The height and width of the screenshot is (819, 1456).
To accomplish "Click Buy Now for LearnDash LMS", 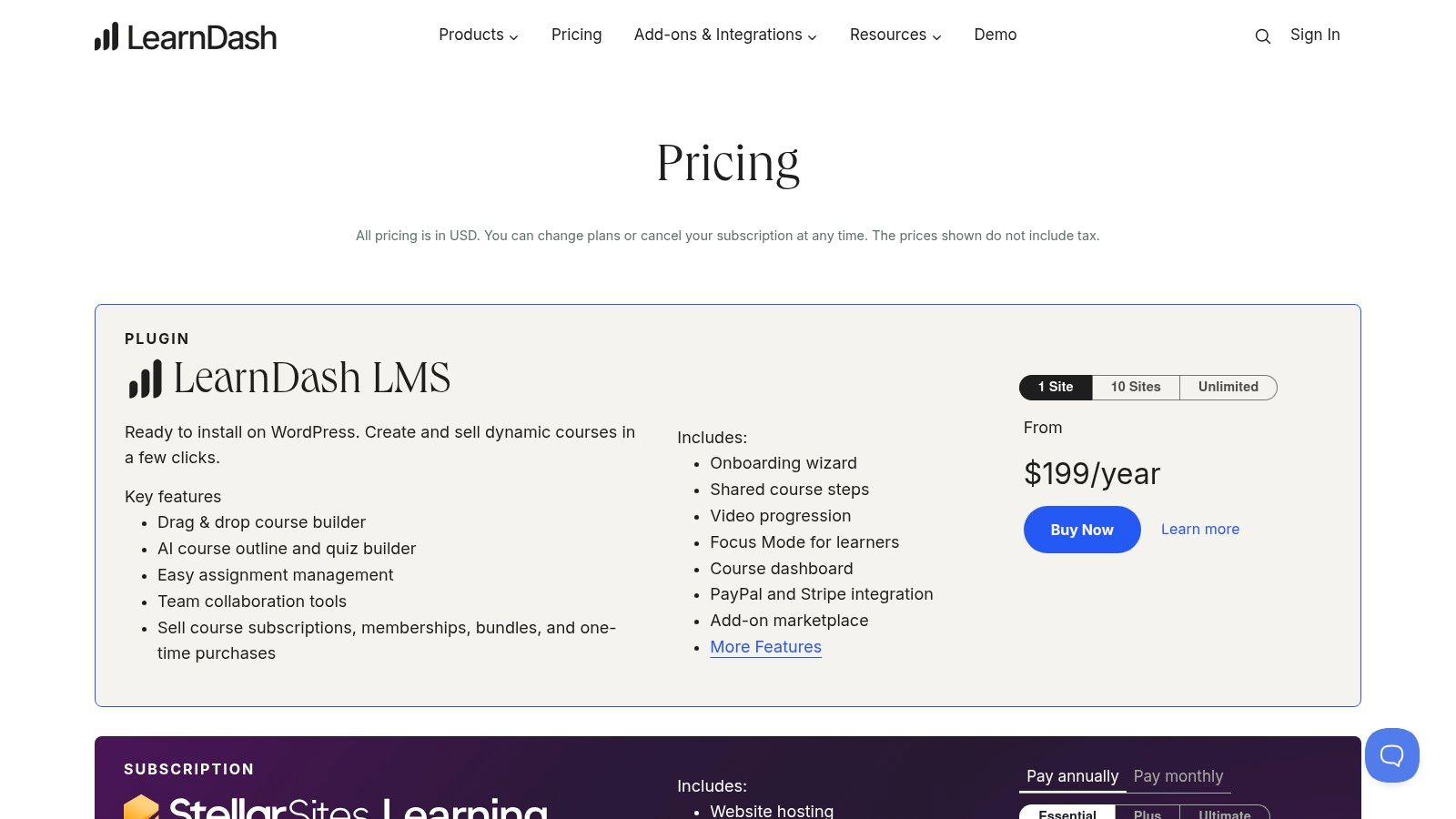I will (1082, 529).
